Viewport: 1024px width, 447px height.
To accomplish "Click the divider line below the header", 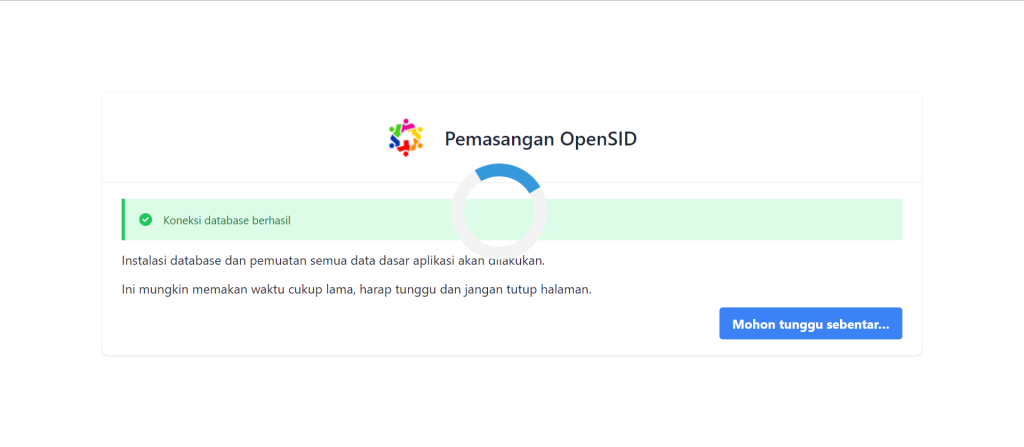I will pos(512,182).
